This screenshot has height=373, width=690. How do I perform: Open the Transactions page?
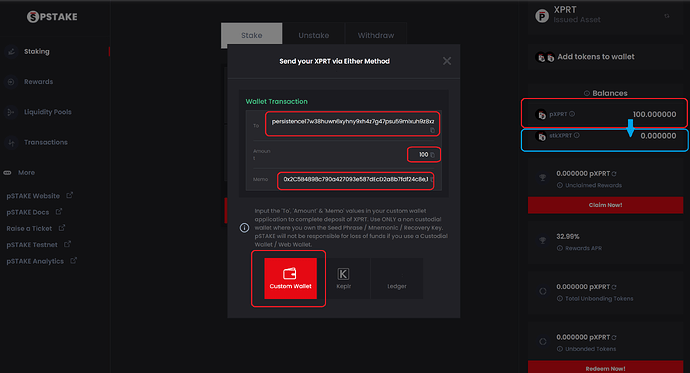click(x=46, y=143)
